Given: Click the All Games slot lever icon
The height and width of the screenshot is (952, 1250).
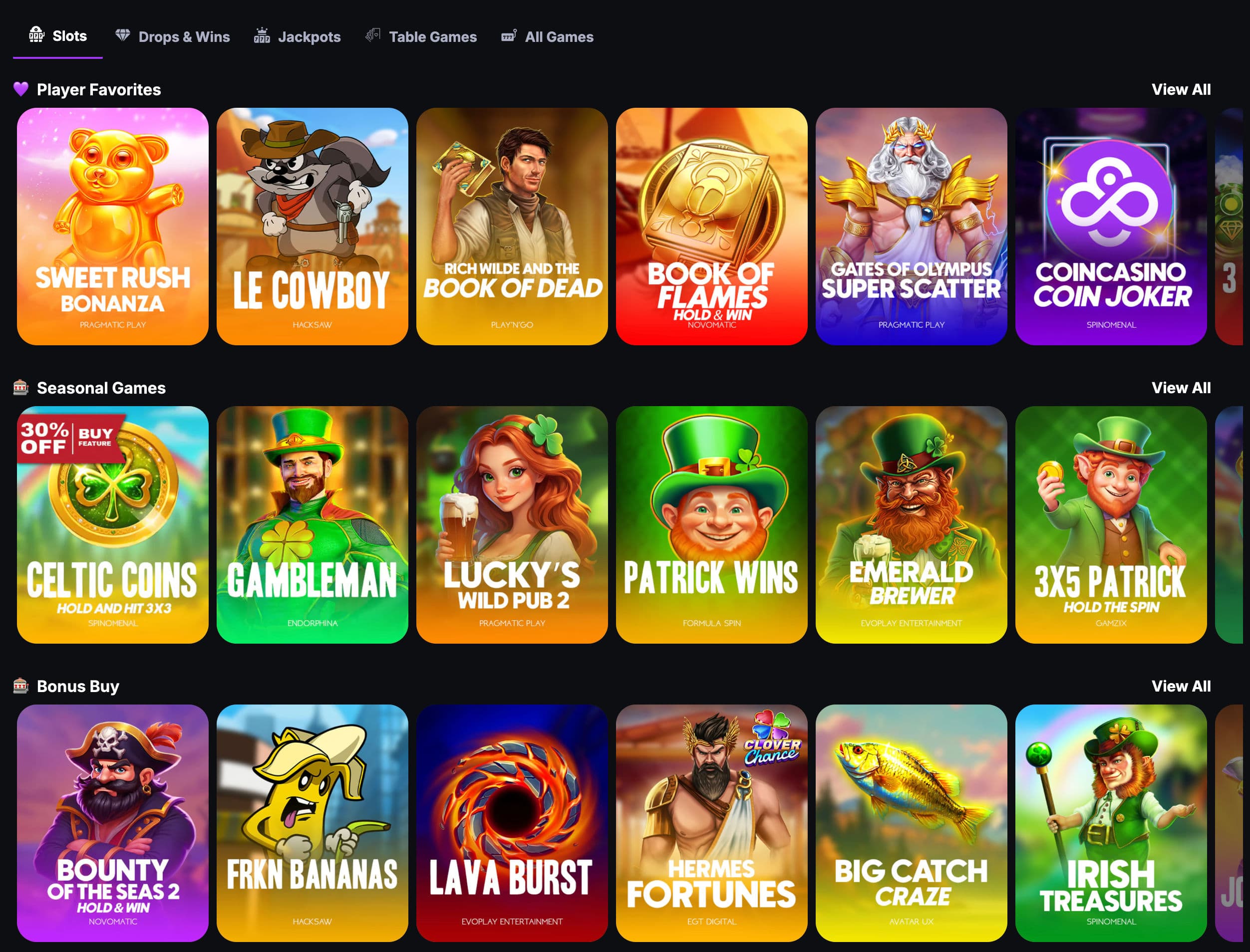Looking at the screenshot, I should click(509, 36).
